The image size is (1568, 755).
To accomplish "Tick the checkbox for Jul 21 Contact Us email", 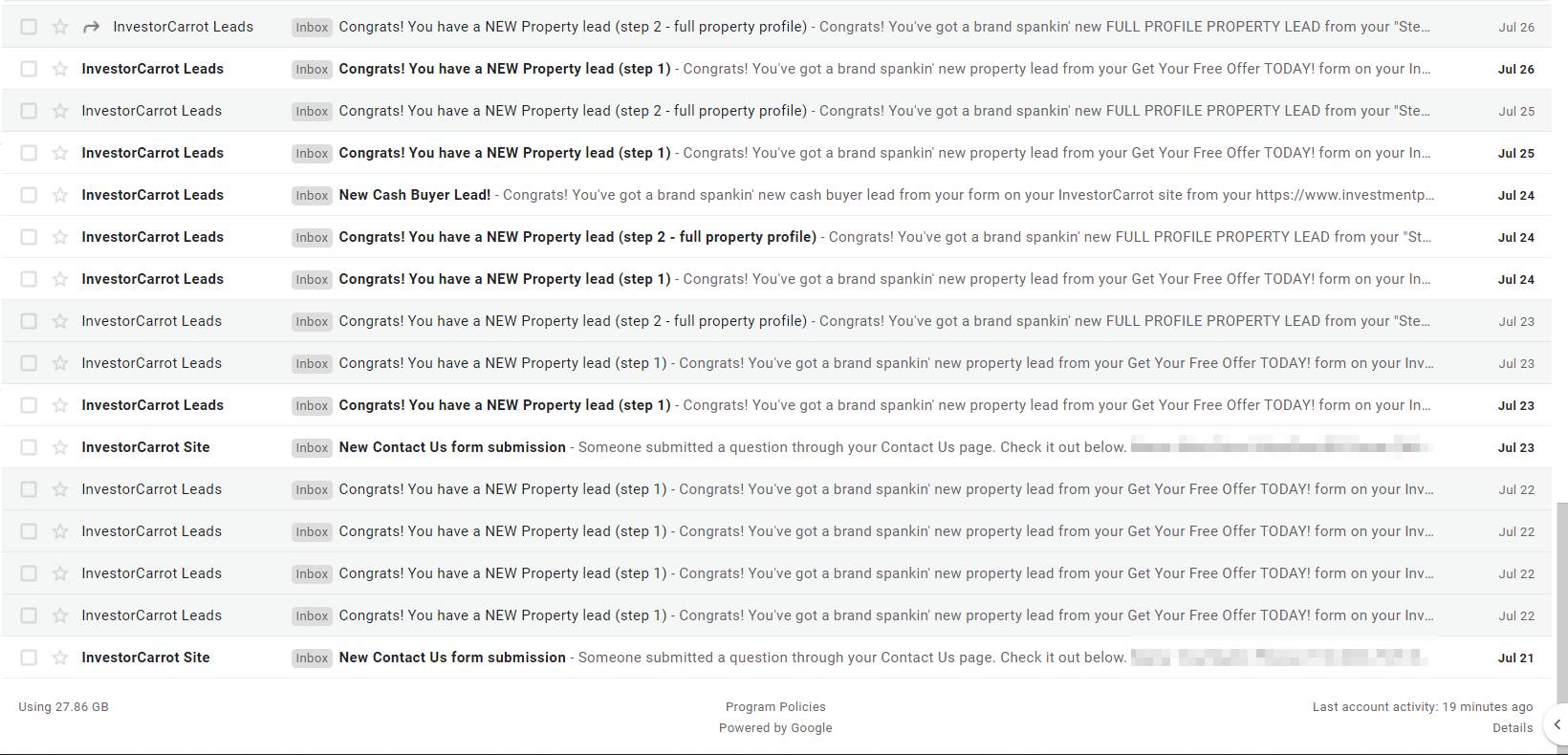I will (29, 658).
